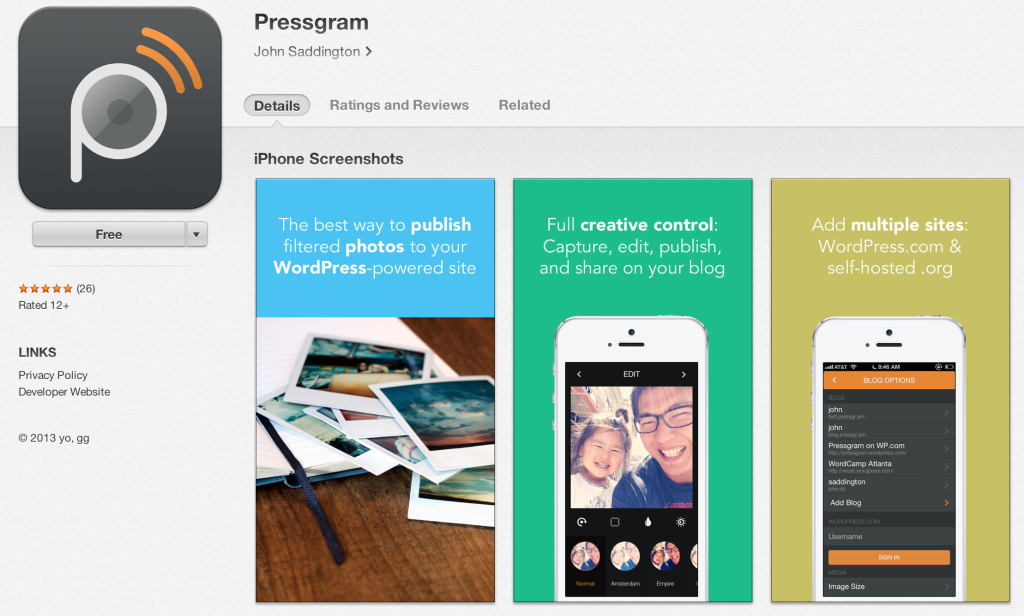Viewport: 1024px width, 616px height.
Task: Open the Related tab
Action: click(x=524, y=105)
